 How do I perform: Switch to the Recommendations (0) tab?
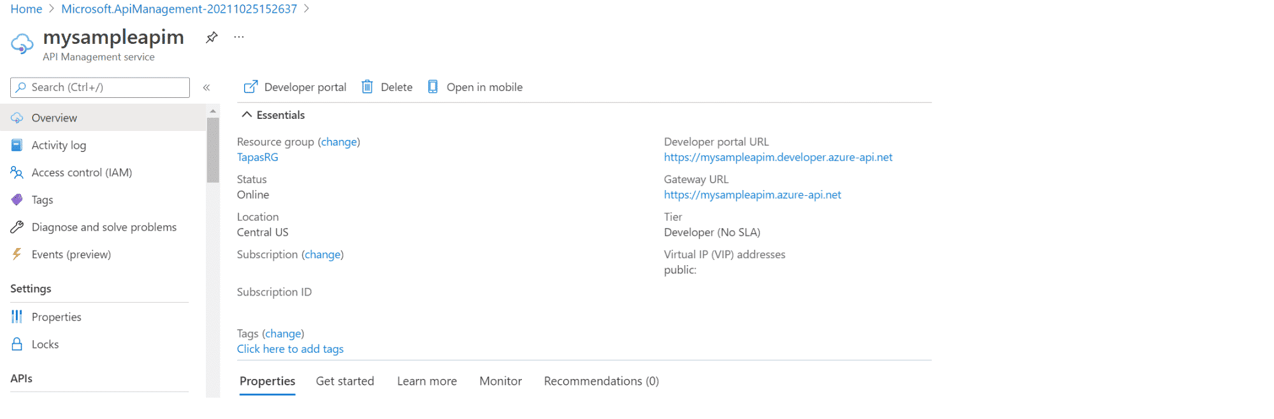coord(601,381)
